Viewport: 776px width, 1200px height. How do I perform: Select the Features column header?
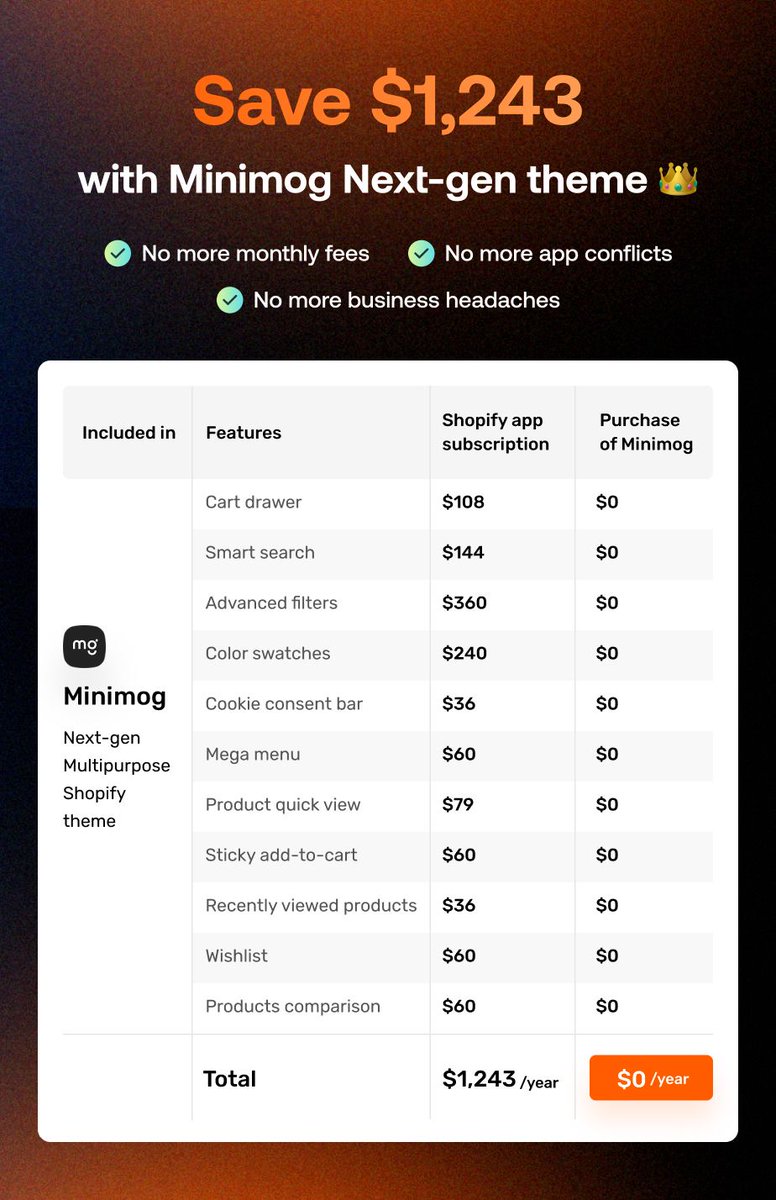(243, 433)
